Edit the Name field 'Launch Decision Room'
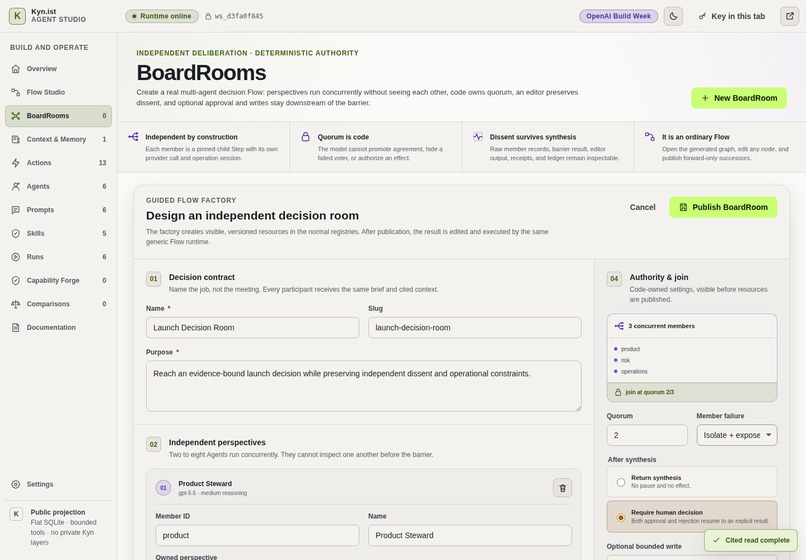 click(x=252, y=328)
